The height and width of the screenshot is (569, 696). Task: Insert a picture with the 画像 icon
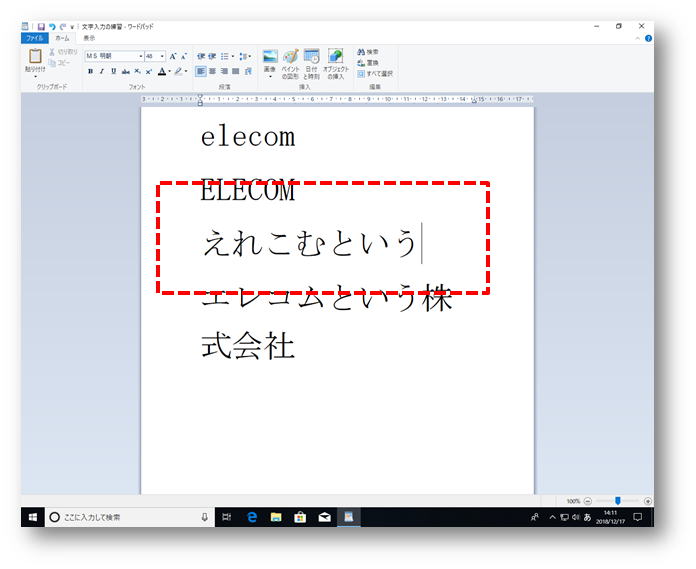click(x=270, y=57)
